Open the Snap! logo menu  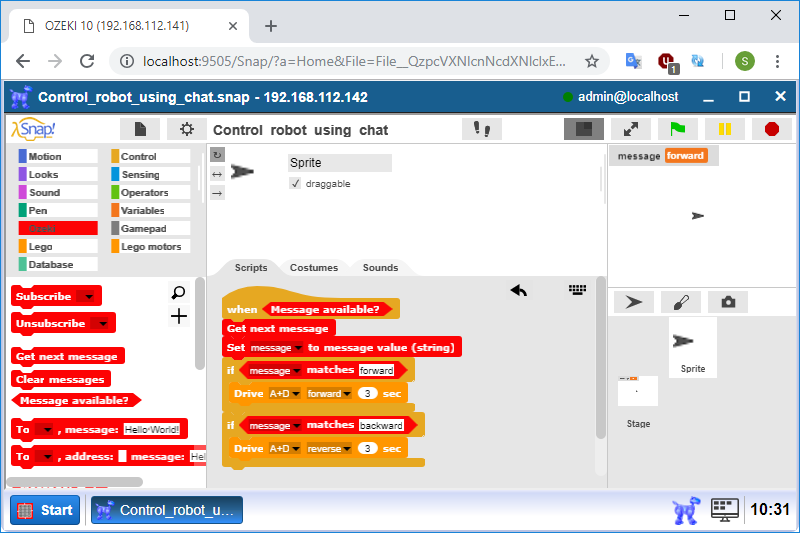[33, 129]
